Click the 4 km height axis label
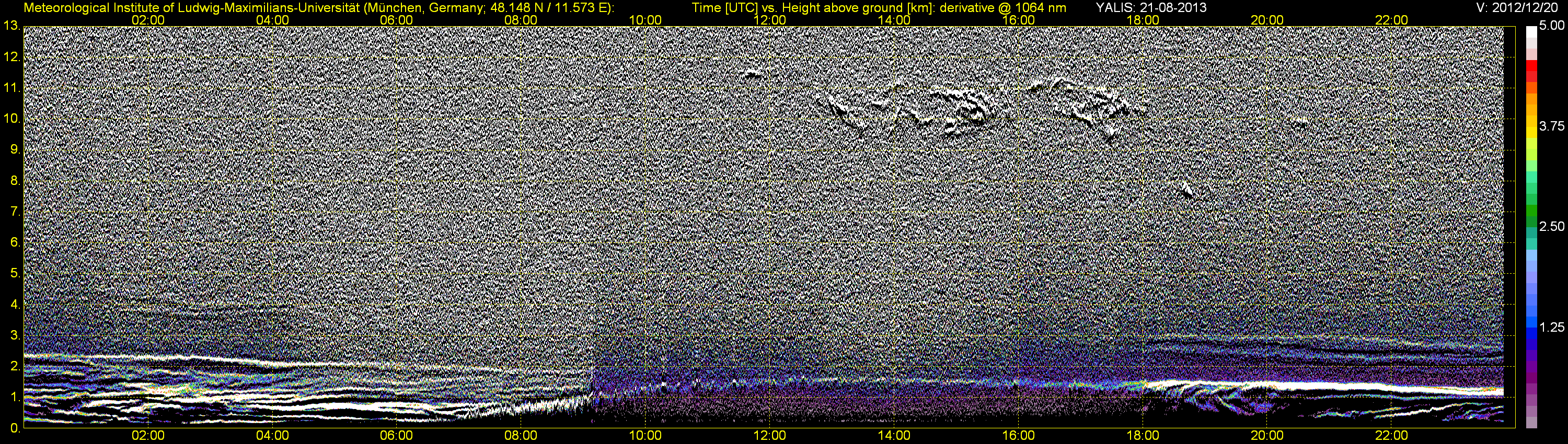Screen dimensions: 1568x444 point(15,304)
